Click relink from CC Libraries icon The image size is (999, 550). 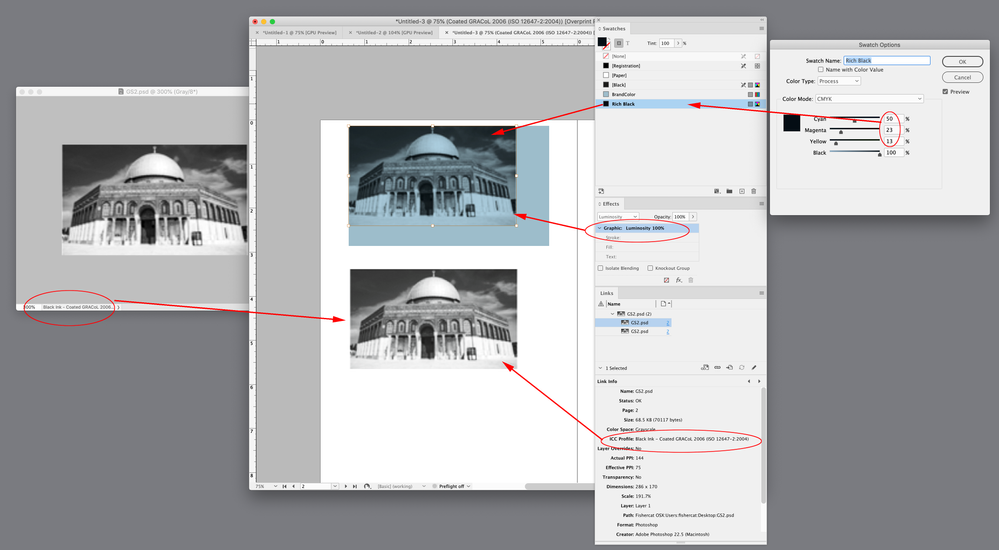705,368
